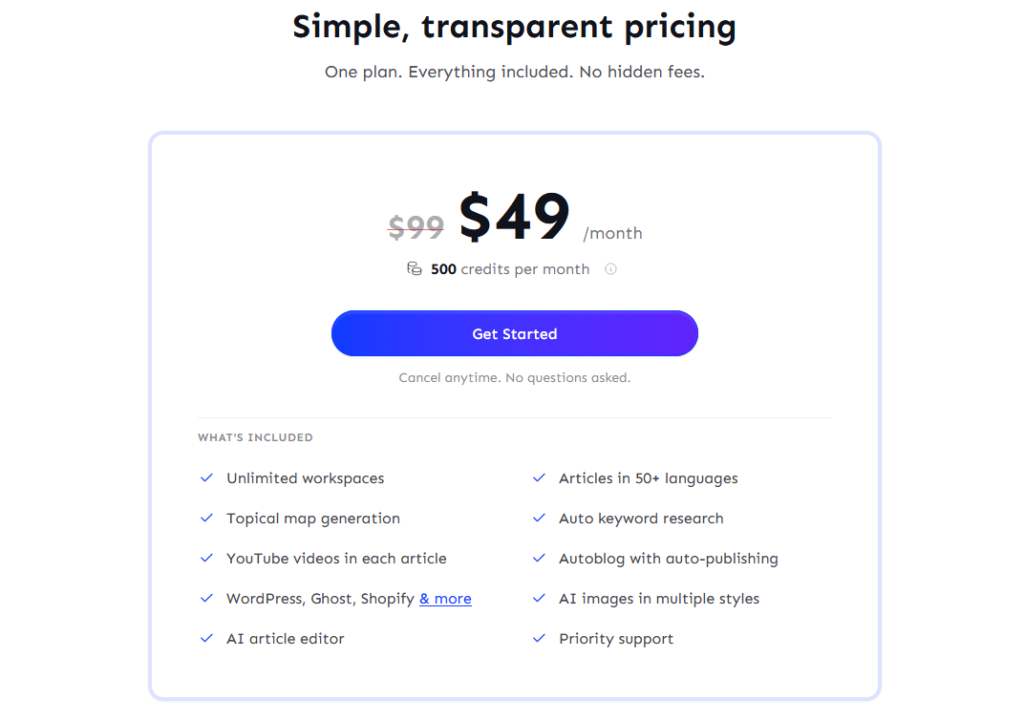
Task: Click checkmark beside Priority support
Action: pyautogui.click(x=539, y=638)
